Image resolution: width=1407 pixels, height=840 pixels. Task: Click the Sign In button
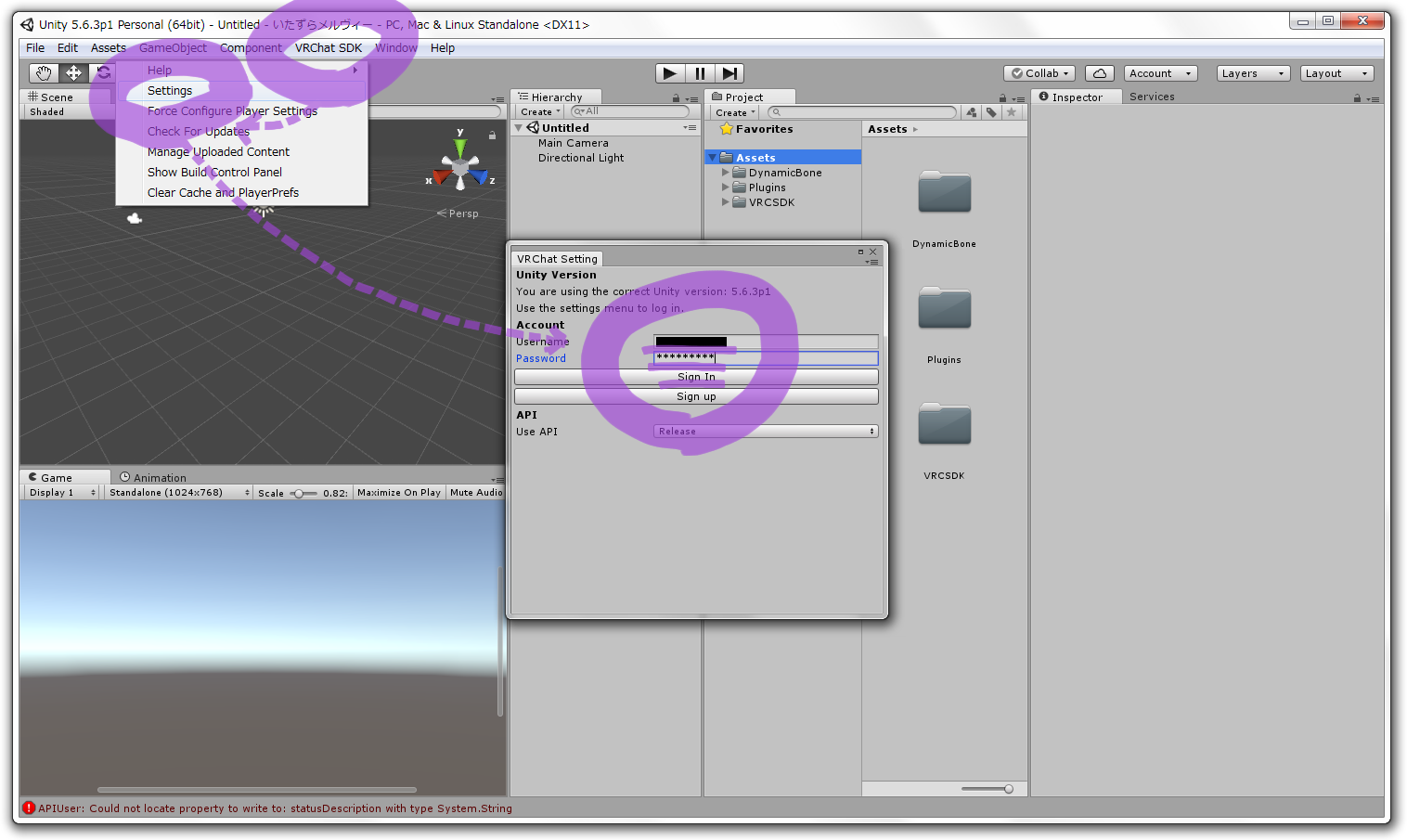[x=696, y=377]
